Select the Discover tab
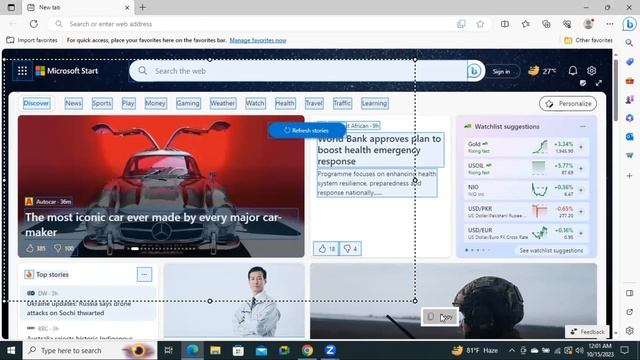This screenshot has width=640, height=360. (x=36, y=103)
